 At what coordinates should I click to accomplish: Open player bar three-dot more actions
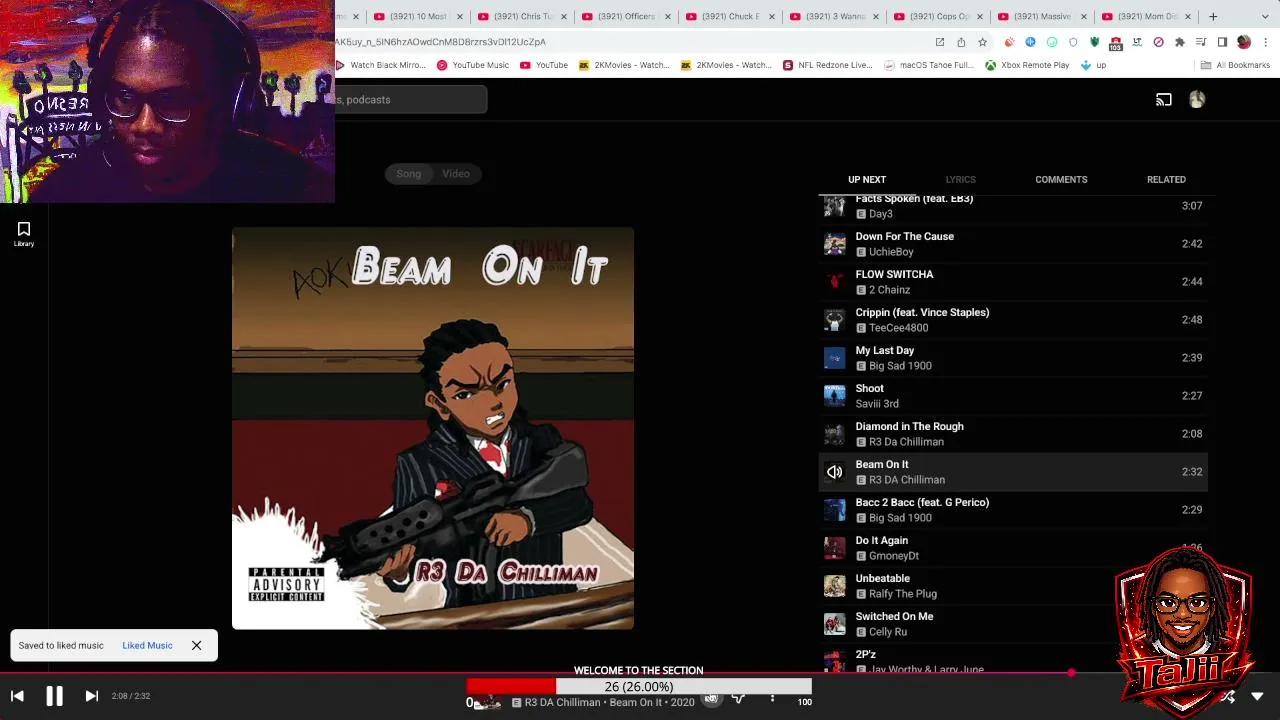point(772,698)
